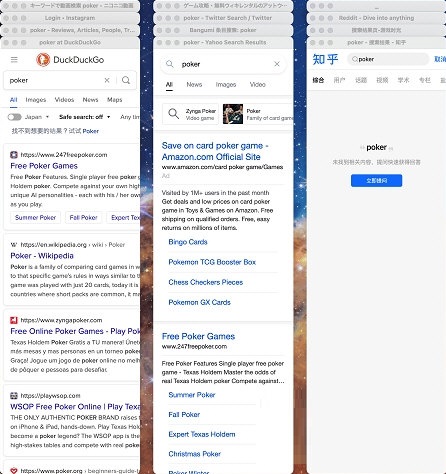This screenshot has height=474, width=446.
Task: Select All tab in Yahoo results
Action: coord(169,84)
